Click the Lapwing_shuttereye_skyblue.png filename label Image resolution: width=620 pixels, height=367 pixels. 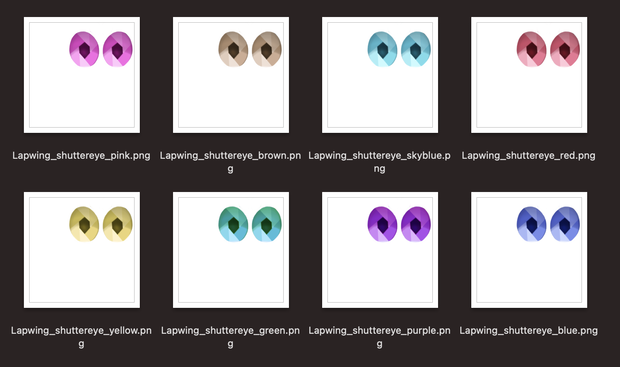[x=380, y=162]
